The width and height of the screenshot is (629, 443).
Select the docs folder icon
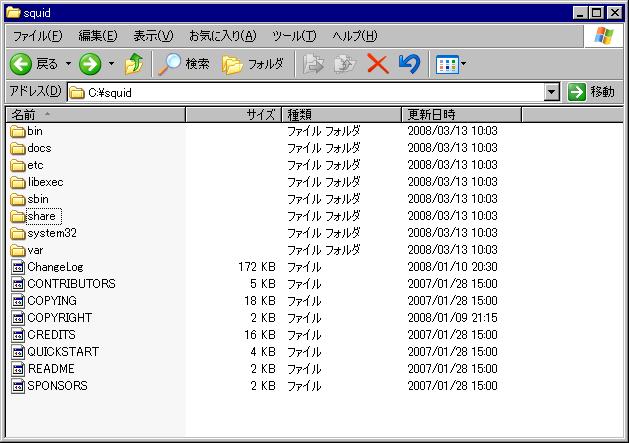pyautogui.click(x=18, y=148)
